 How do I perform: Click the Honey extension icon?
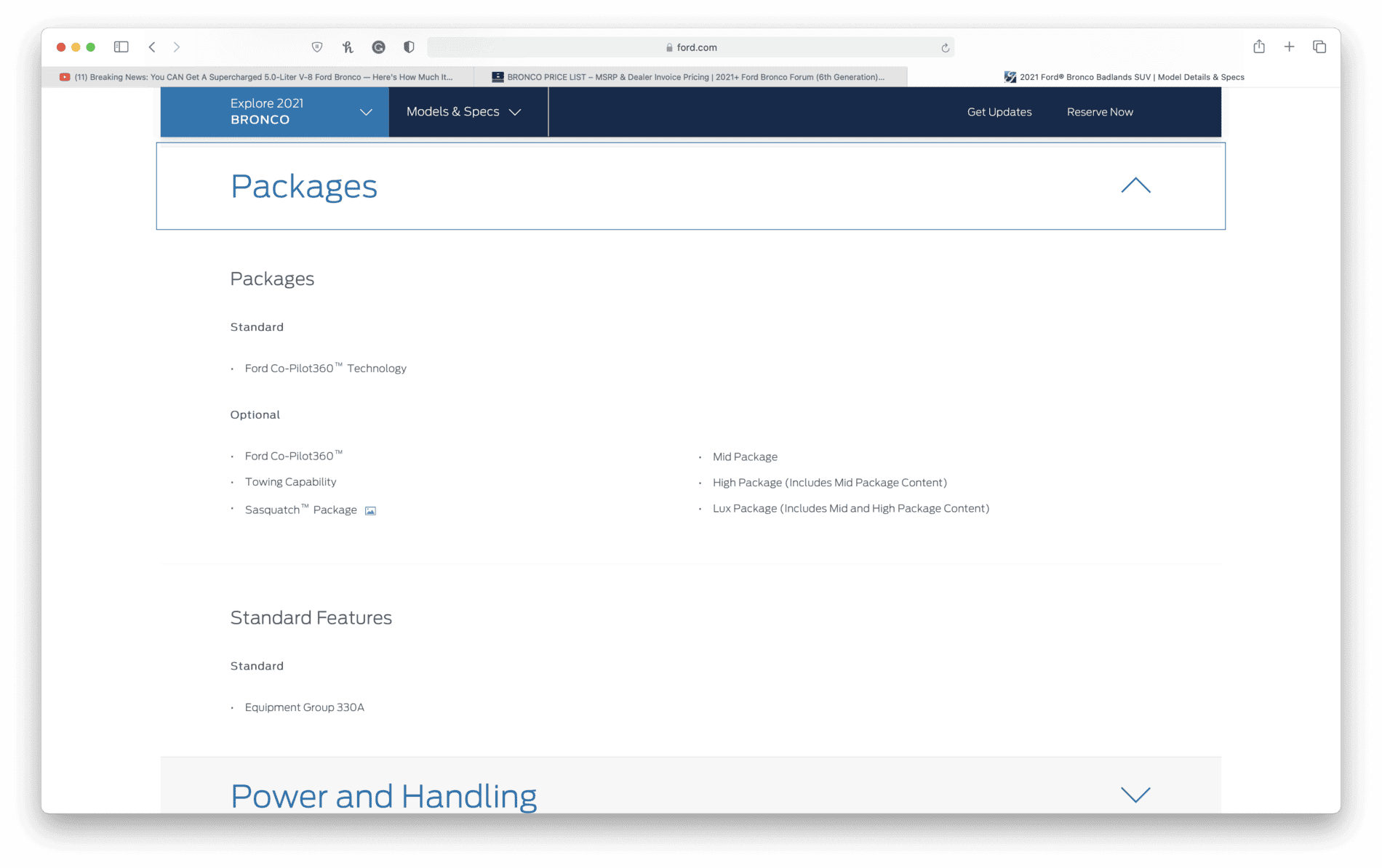point(348,47)
